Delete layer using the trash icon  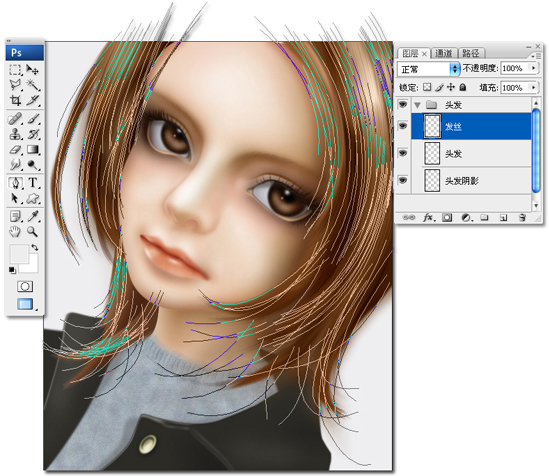click(x=522, y=218)
